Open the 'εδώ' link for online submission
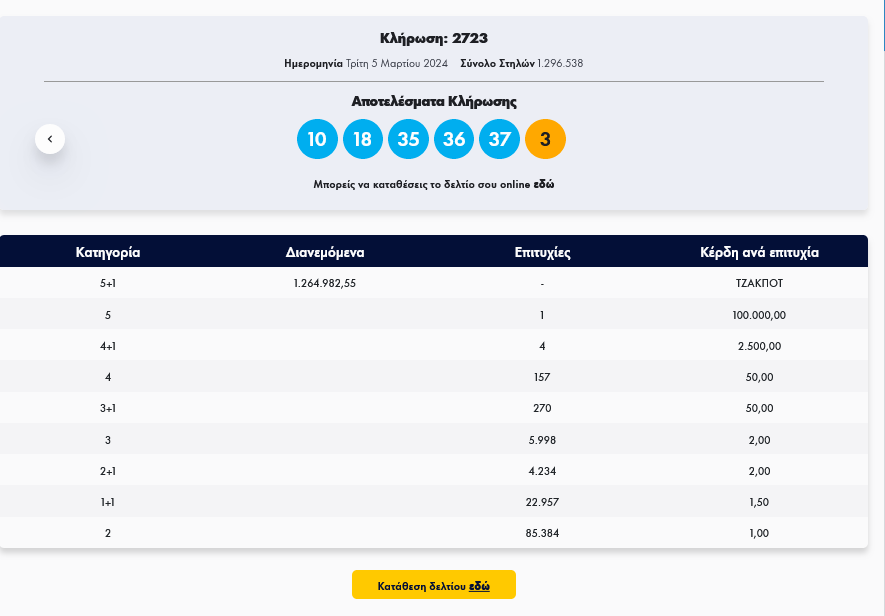Image resolution: width=885 pixels, height=616 pixels. [x=543, y=185]
